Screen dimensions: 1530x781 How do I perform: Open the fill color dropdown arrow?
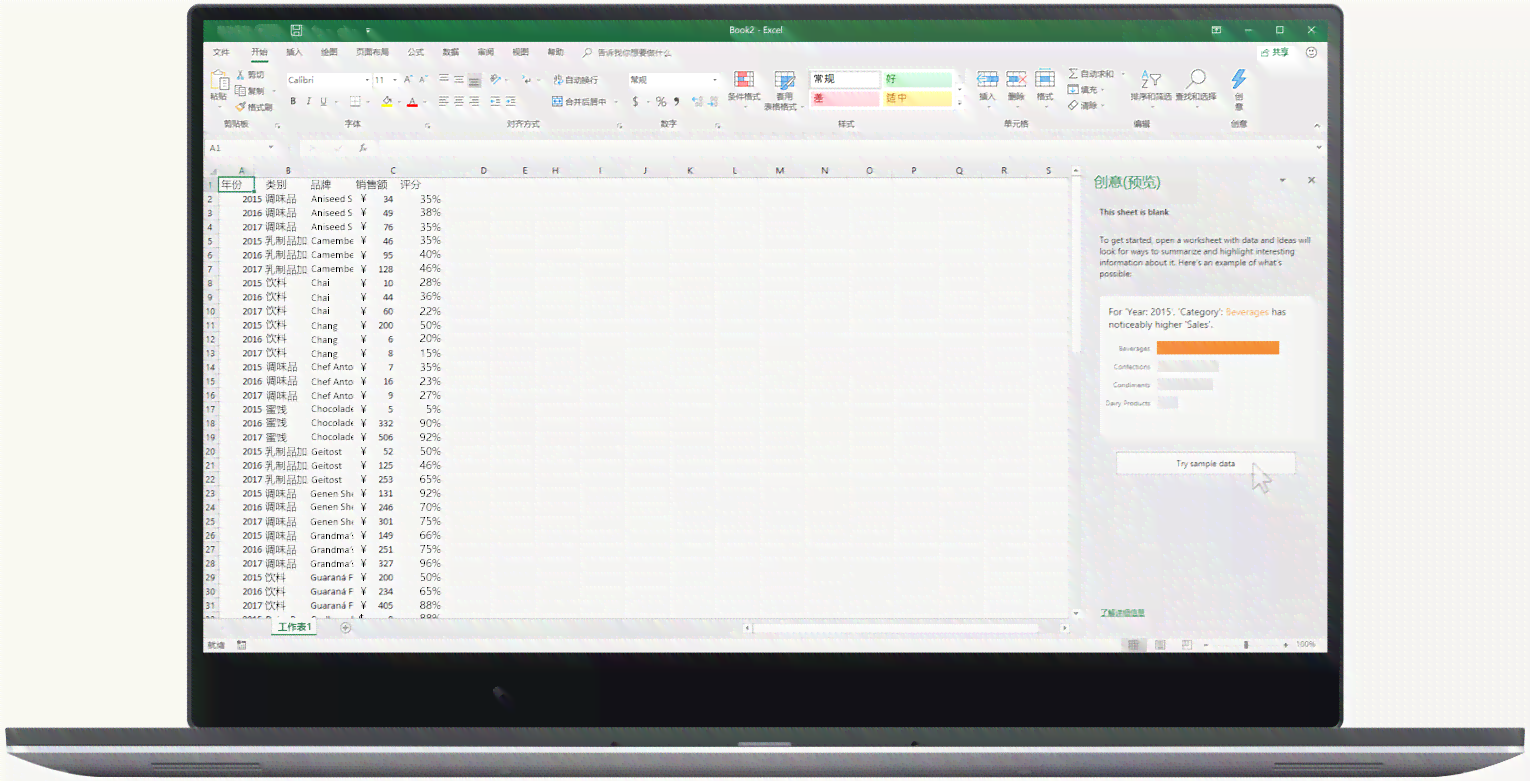point(398,102)
